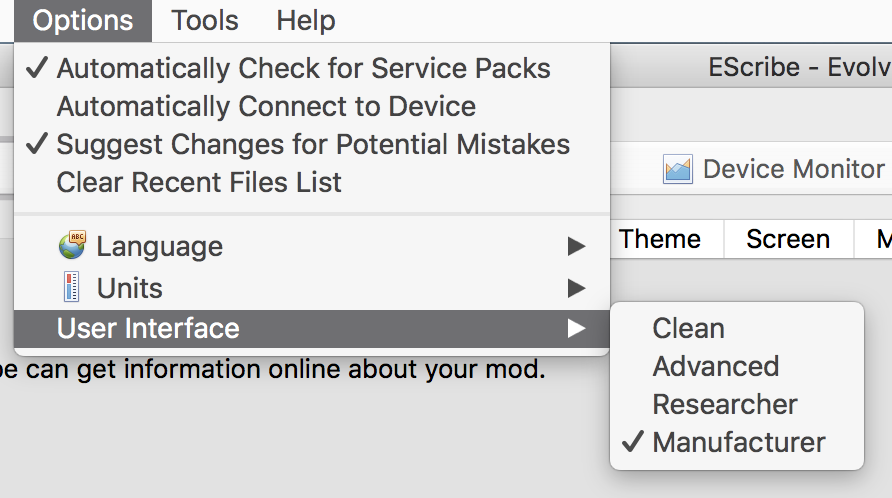Toggle Automatically Check for Service Packs
Image resolution: width=892 pixels, height=498 pixels.
click(303, 69)
